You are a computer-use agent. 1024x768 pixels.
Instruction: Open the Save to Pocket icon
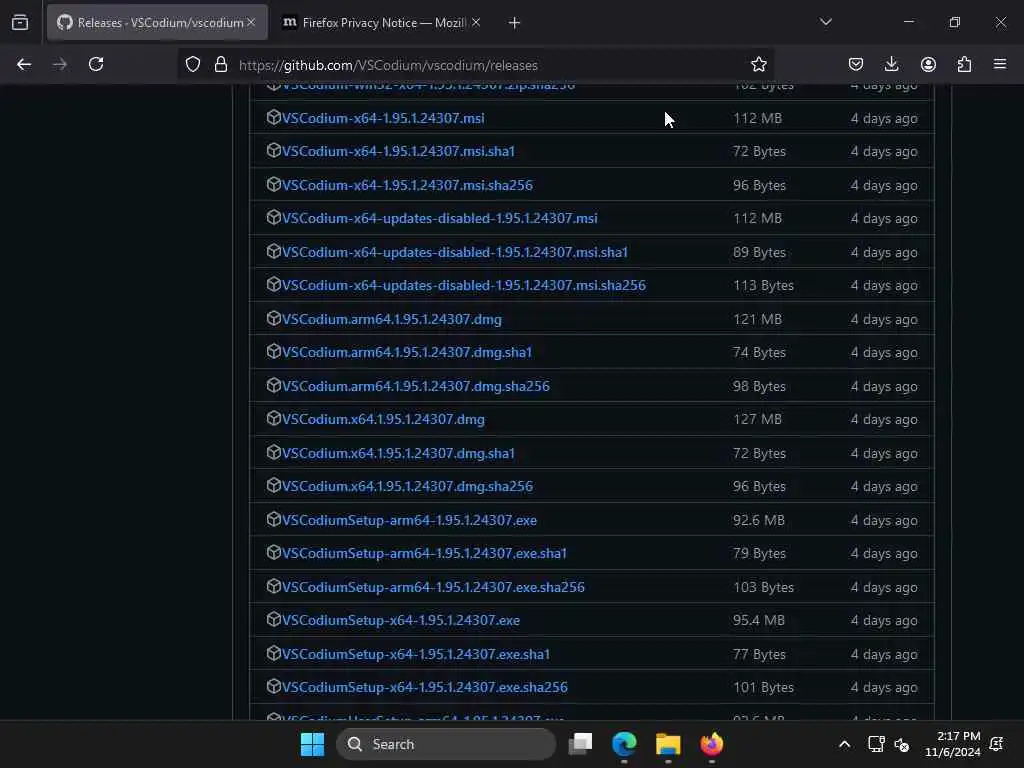[856, 64]
